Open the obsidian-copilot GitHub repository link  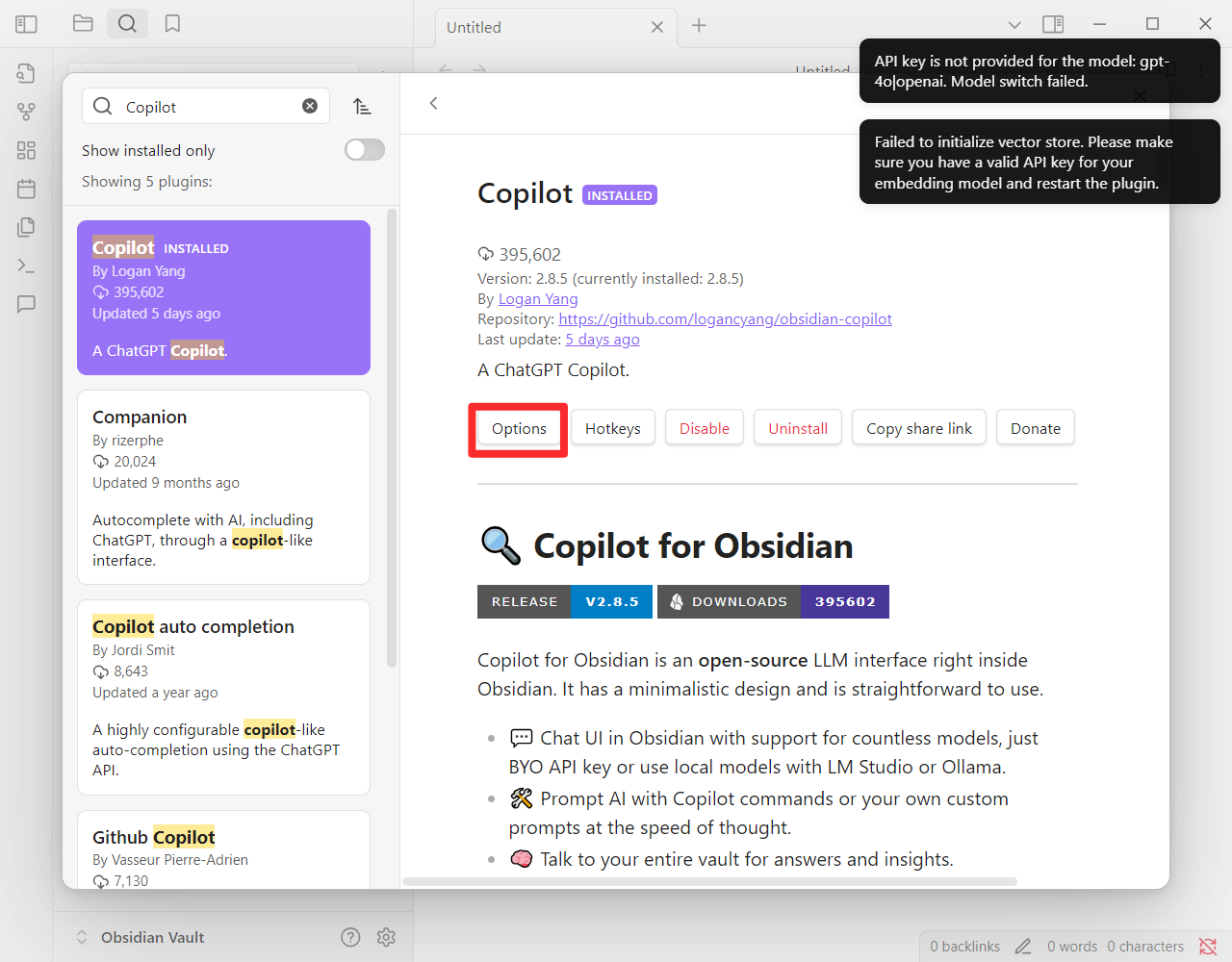725,319
